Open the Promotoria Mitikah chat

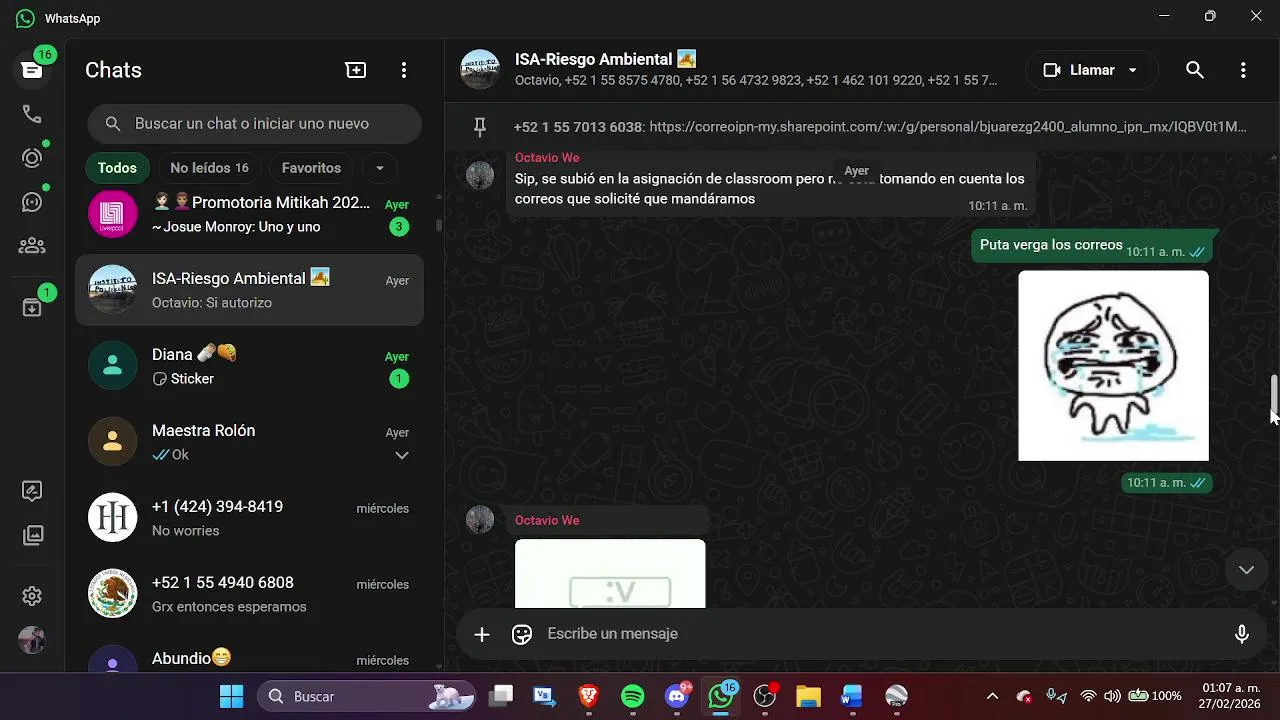[249, 214]
